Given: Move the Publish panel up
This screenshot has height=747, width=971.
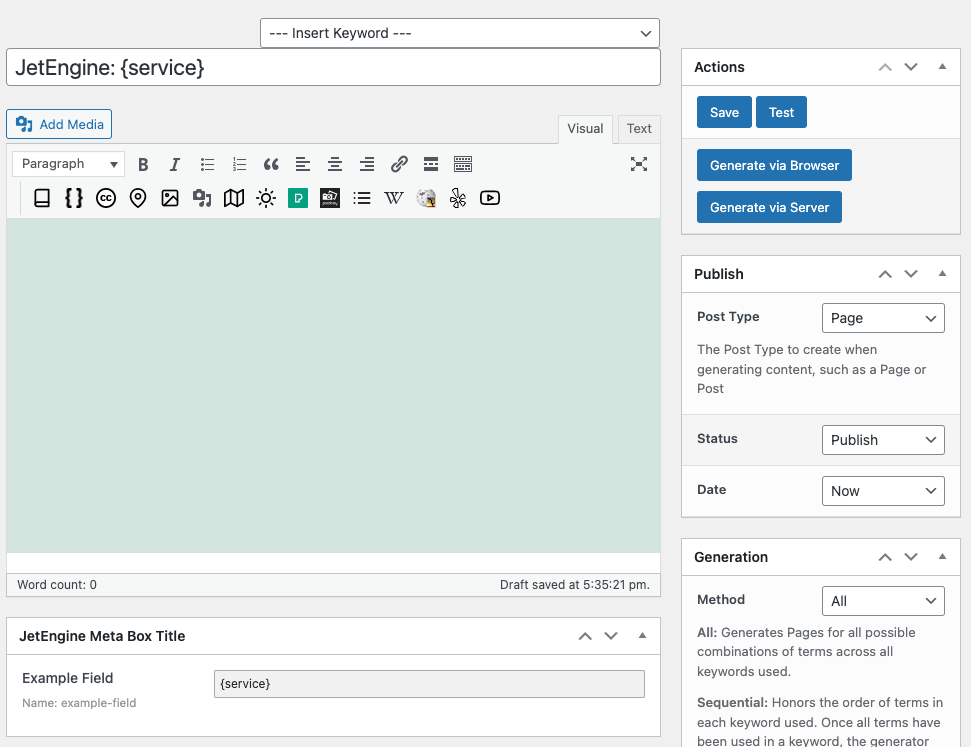Looking at the screenshot, I should [x=886, y=274].
